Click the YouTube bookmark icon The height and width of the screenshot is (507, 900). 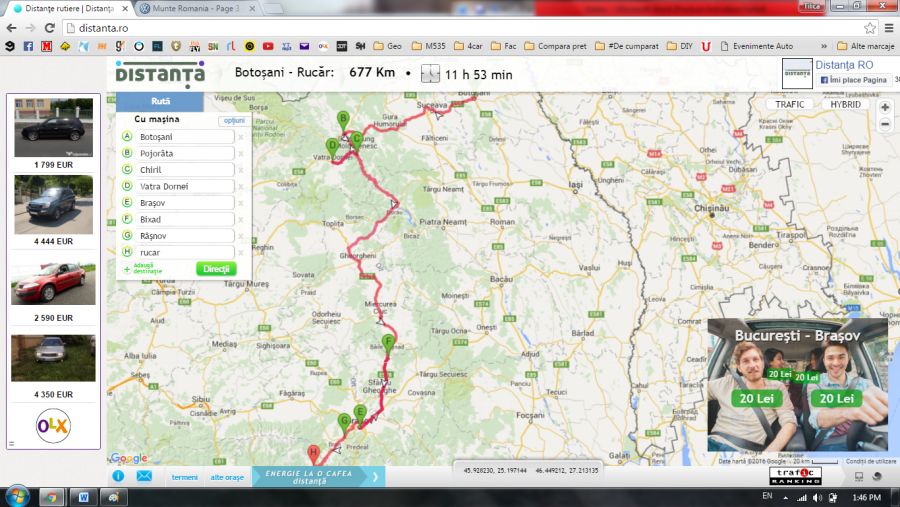tap(267, 46)
